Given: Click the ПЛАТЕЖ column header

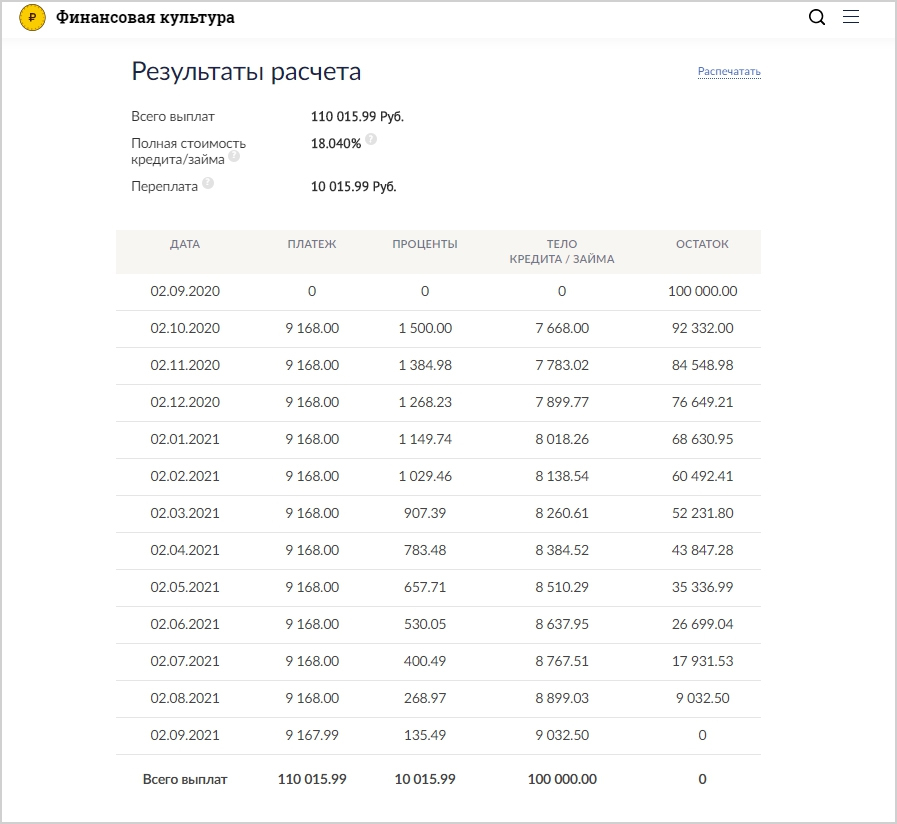Looking at the screenshot, I should tap(312, 244).
